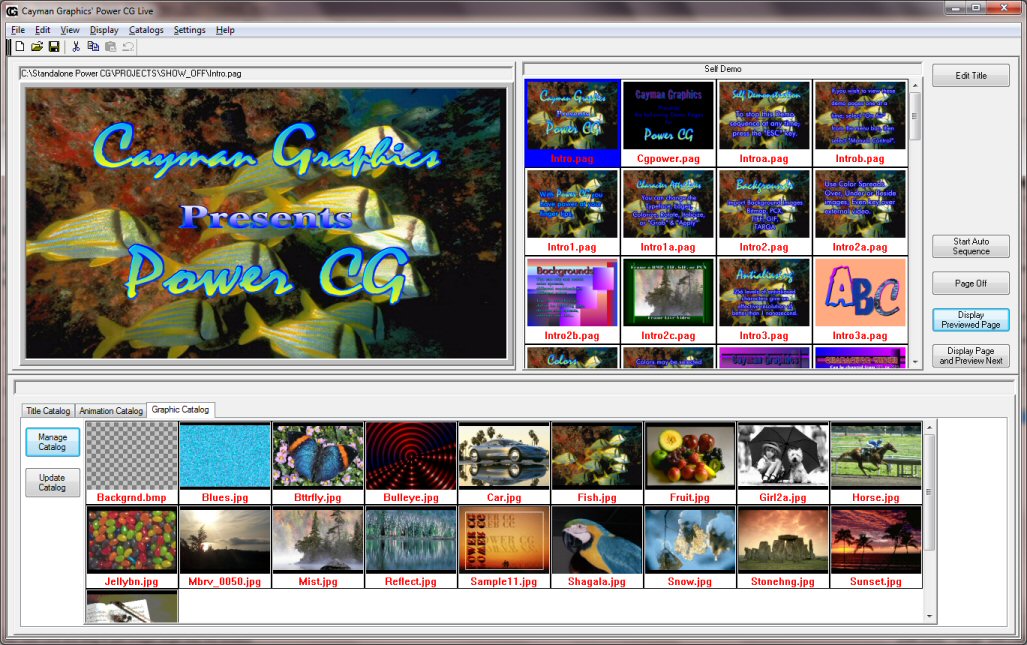Select the Introb.pag page thumbnail
The image size is (1027, 645).
pos(860,123)
